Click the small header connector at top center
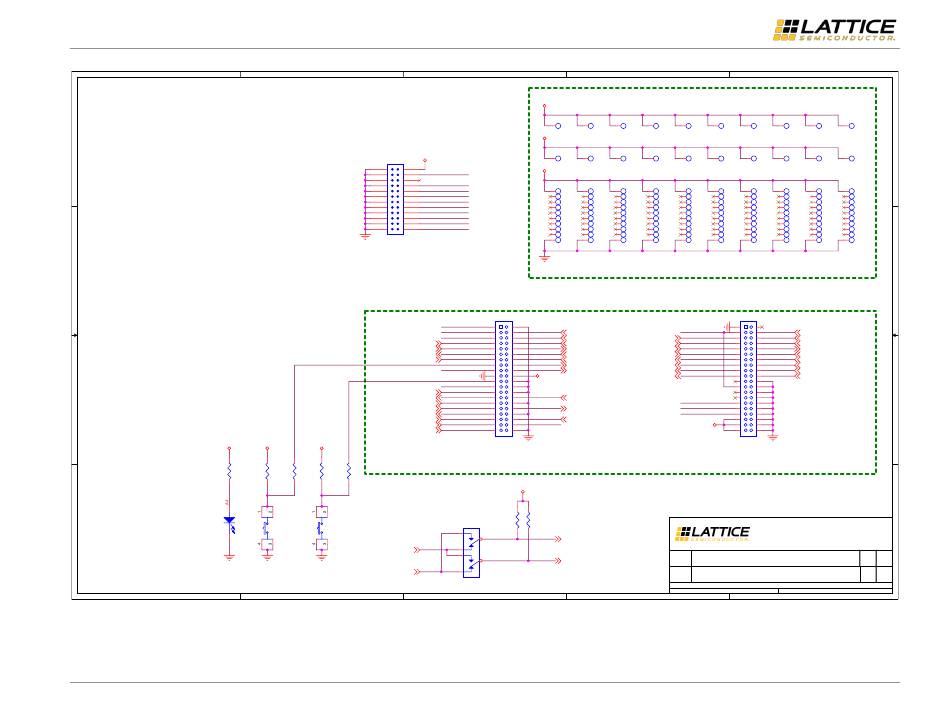The width and height of the screenshot is (950, 725). 395,200
